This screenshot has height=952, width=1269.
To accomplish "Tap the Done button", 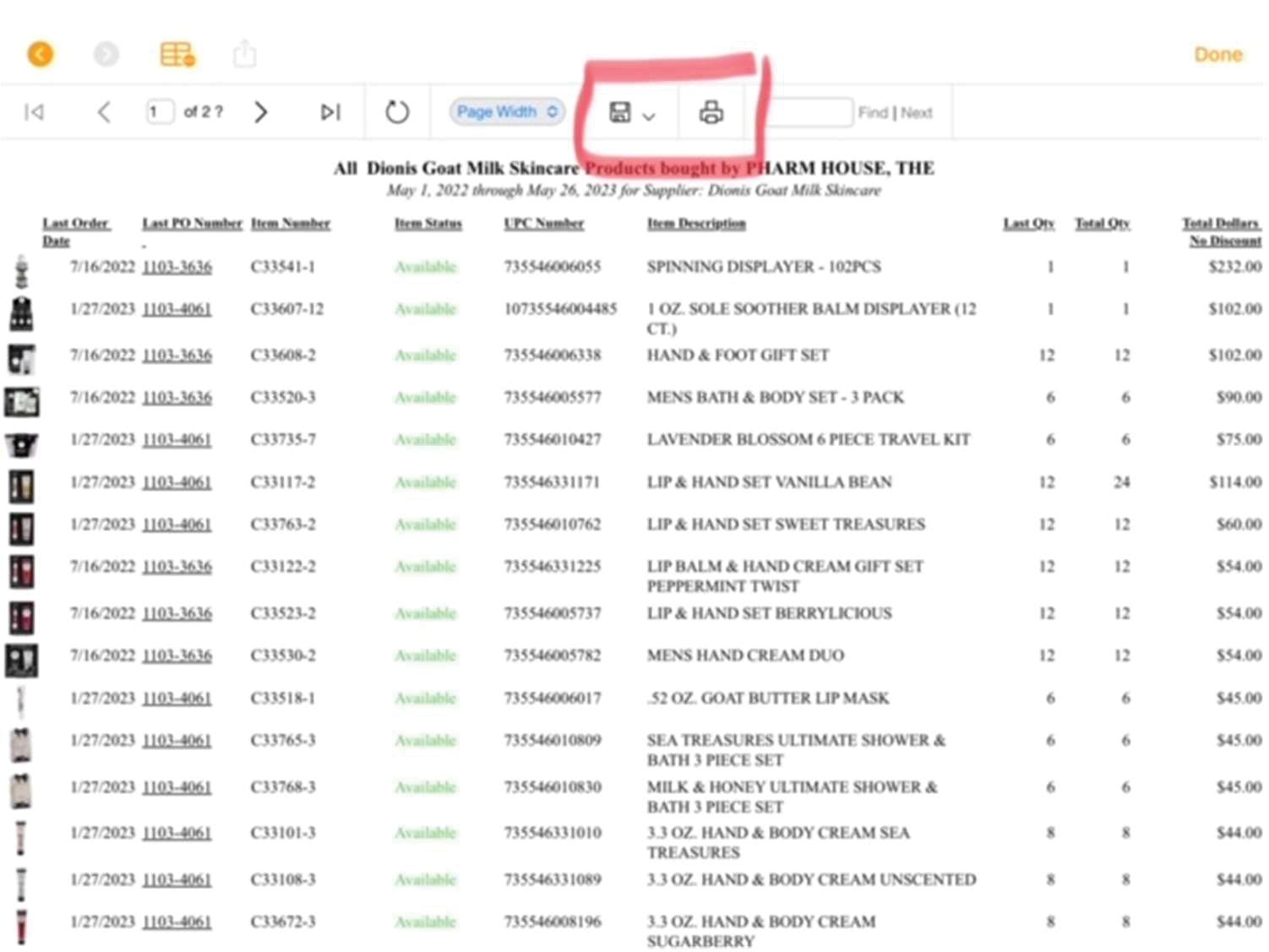I will pyautogui.click(x=1218, y=54).
